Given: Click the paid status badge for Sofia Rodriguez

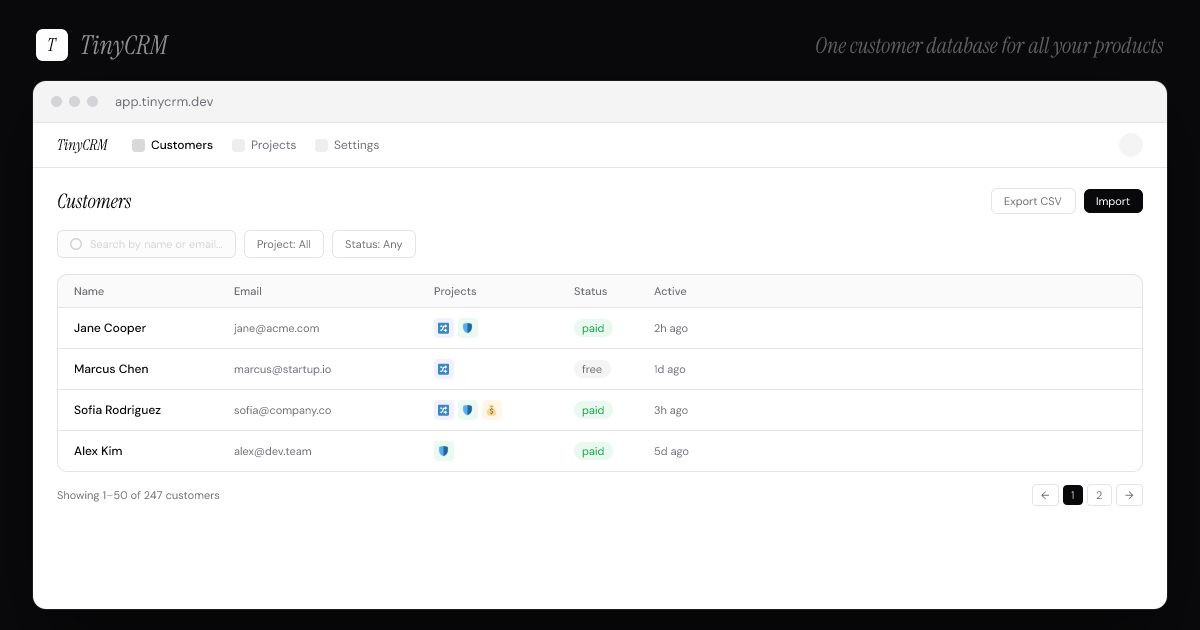Looking at the screenshot, I should click(x=593, y=410).
